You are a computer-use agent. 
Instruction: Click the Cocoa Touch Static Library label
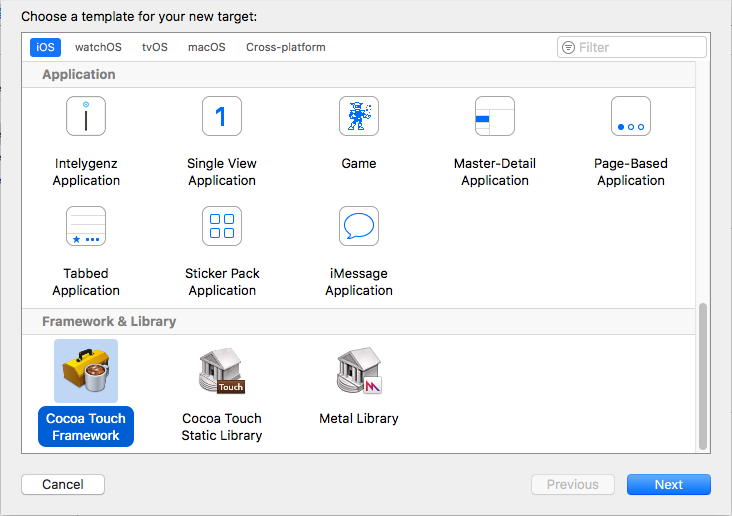click(222, 427)
